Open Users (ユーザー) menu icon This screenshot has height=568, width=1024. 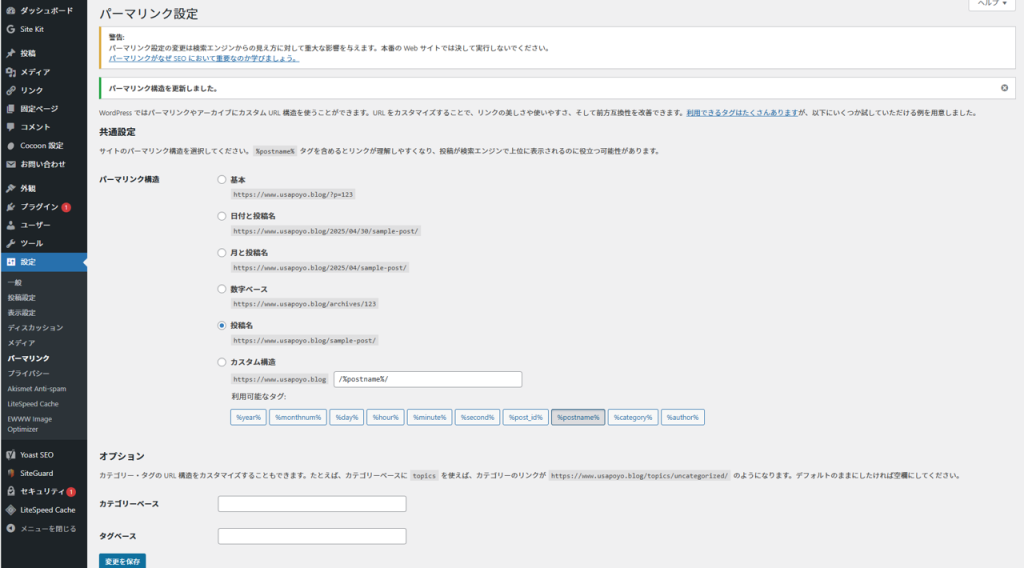pos(10,225)
